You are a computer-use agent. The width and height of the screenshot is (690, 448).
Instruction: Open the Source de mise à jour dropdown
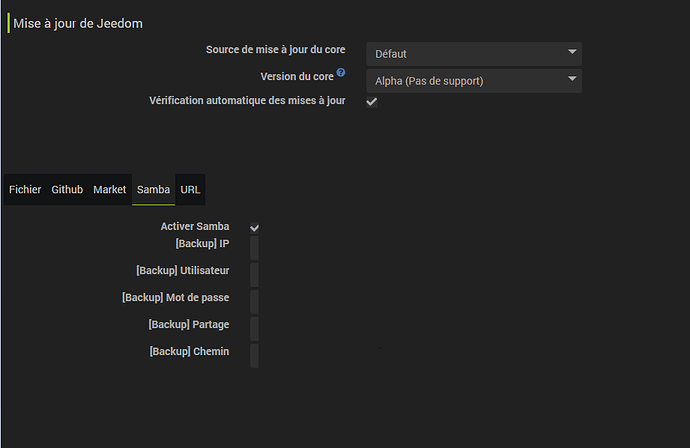[x=474, y=53]
